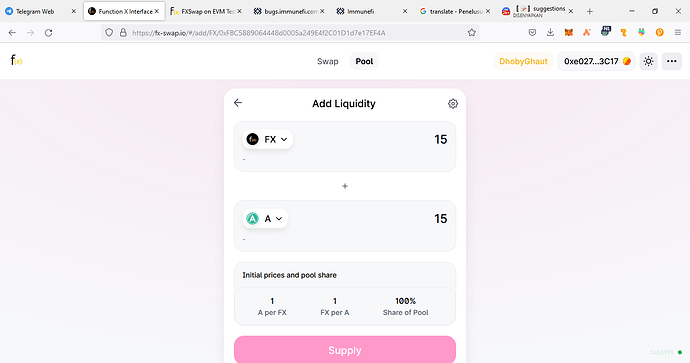Toggle the light/dark theme sun icon

tap(648, 61)
